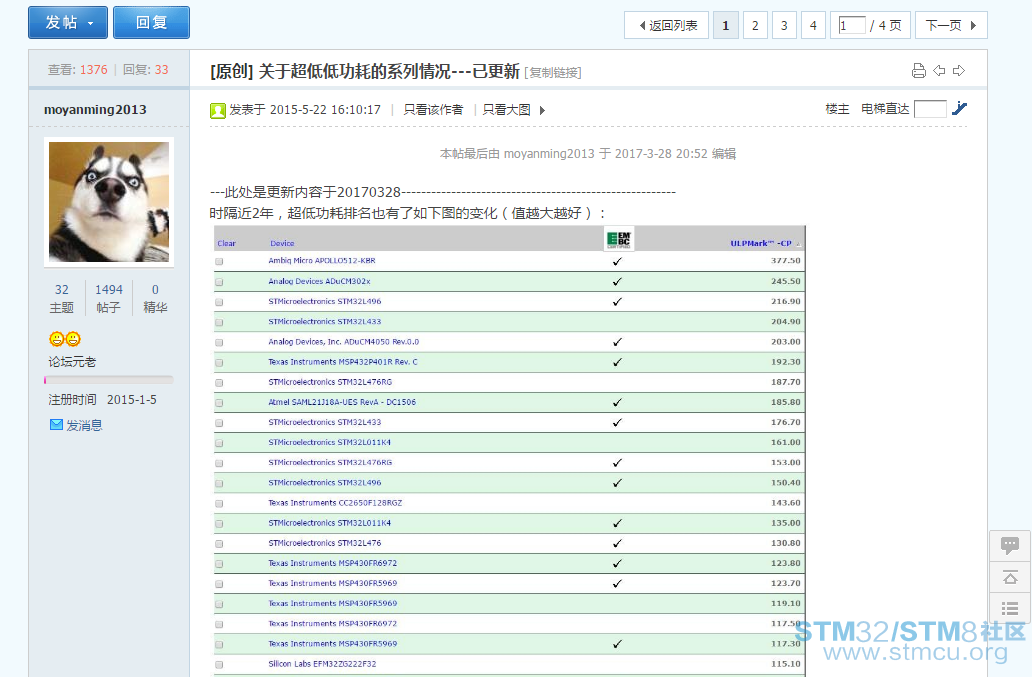1032x677 pixels.
Task: Click the EEMBC logo in table header
Action: point(619,239)
